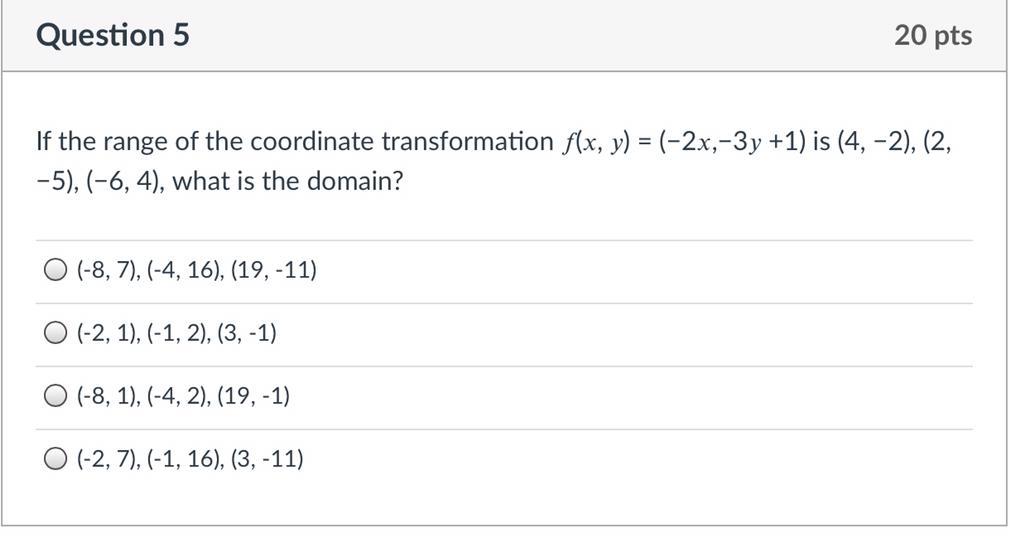Click the answer text (-8, 1), (-4, 2), (19, -1)
This screenshot has width=1010, height=552.
[x=184, y=396]
